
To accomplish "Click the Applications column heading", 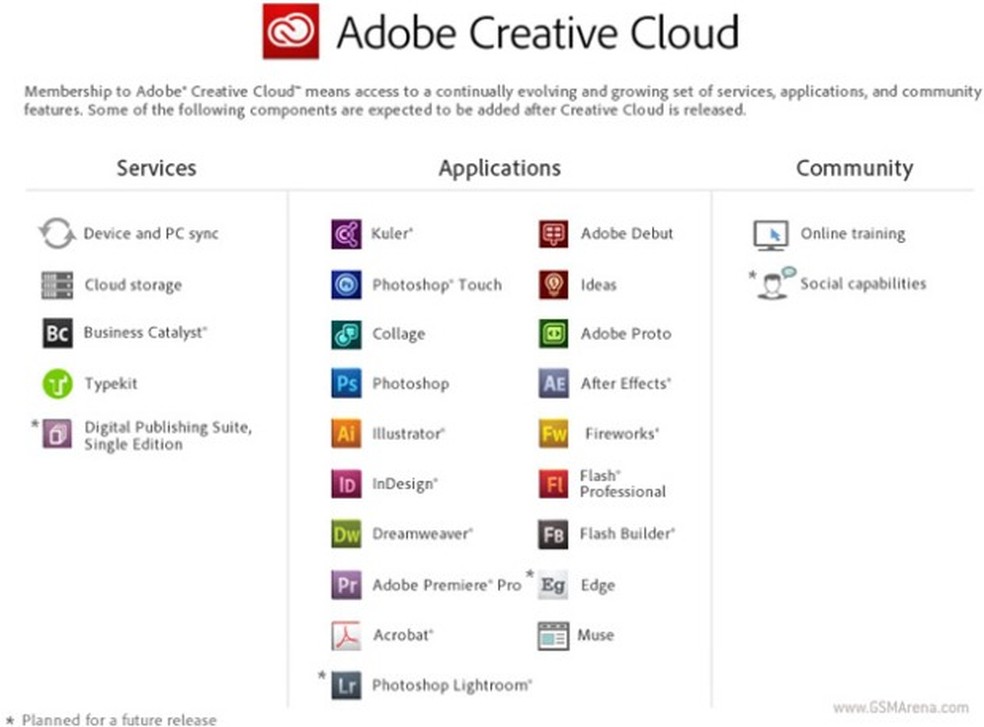I will [x=500, y=168].
